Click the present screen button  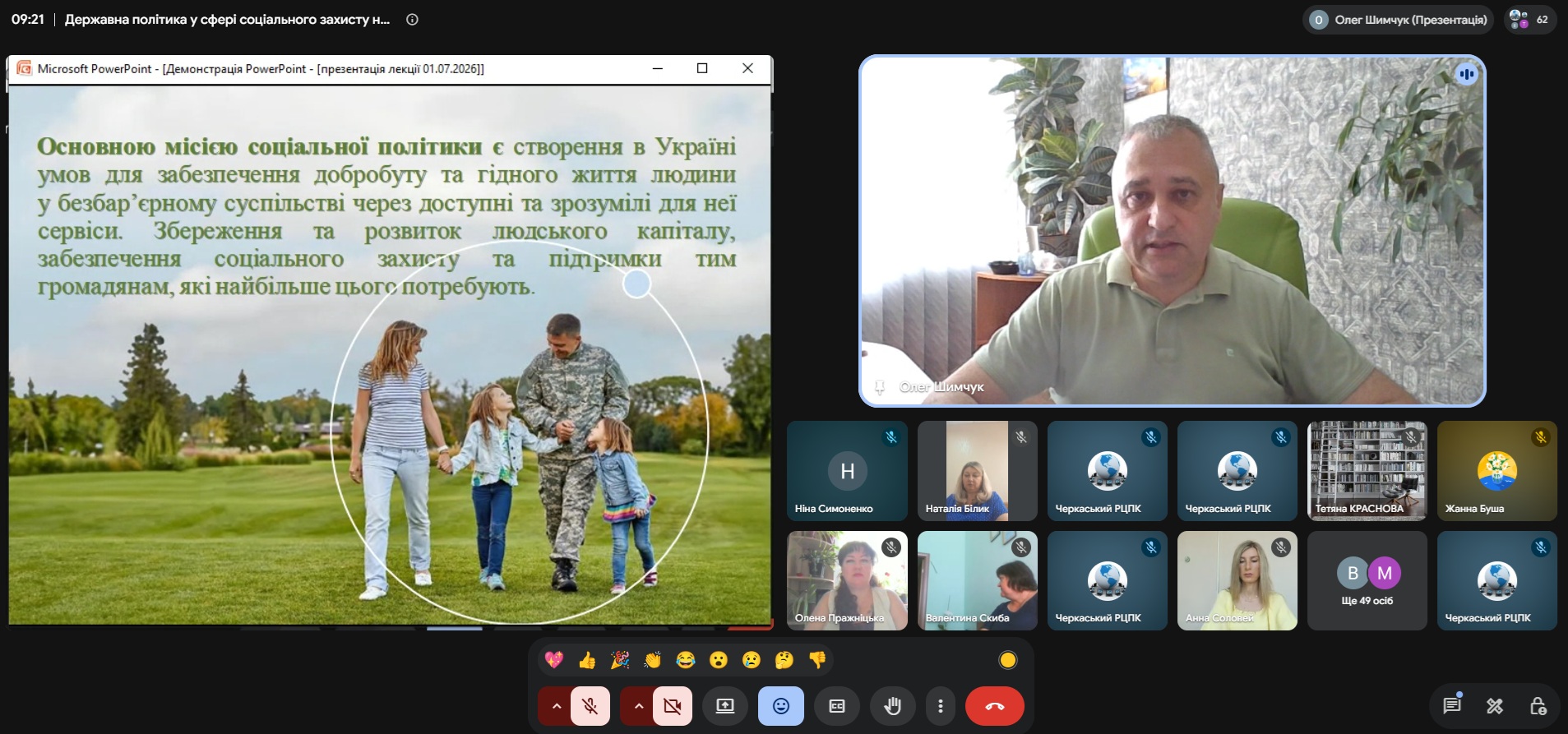click(725, 706)
